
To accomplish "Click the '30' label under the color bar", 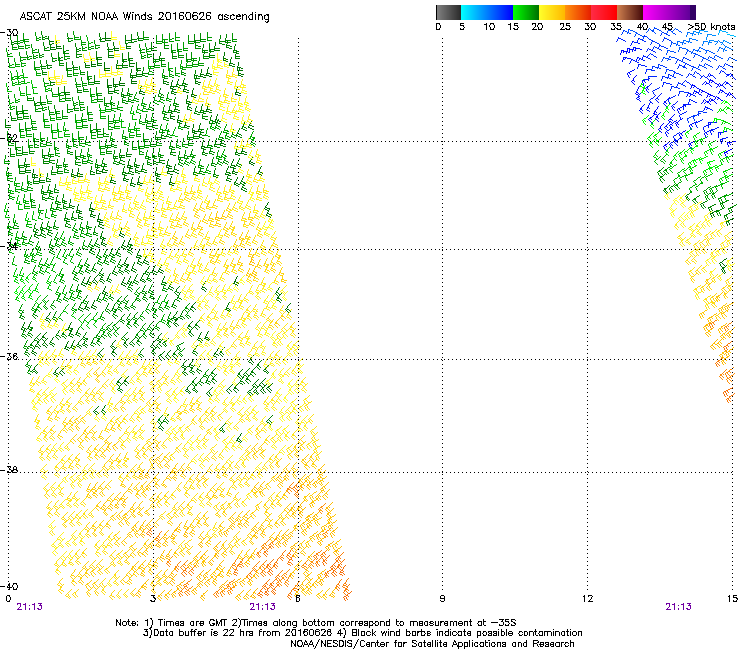I will pyautogui.click(x=590, y=27).
